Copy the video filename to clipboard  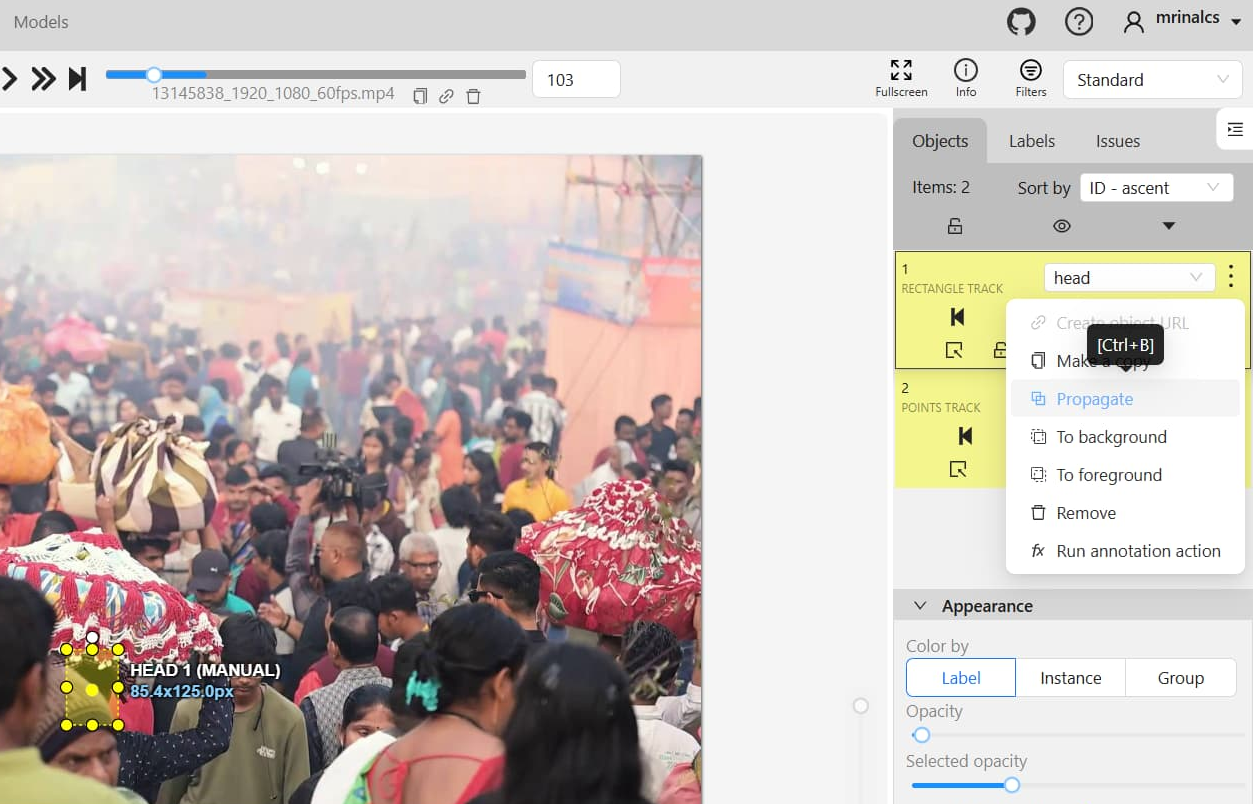click(420, 96)
